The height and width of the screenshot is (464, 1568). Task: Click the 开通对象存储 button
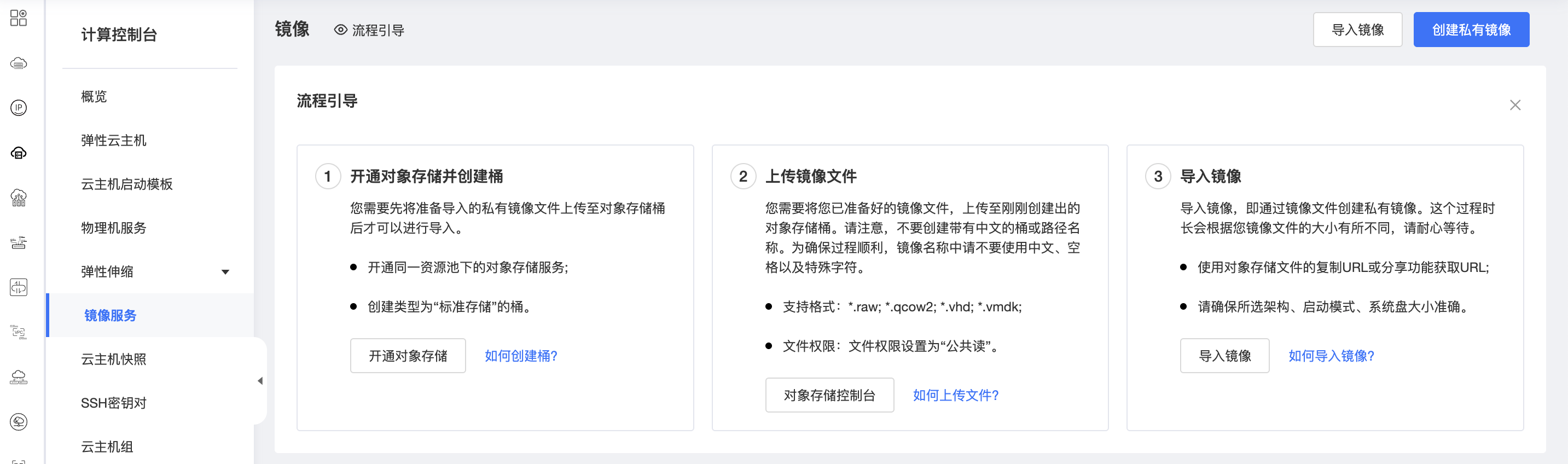point(408,356)
